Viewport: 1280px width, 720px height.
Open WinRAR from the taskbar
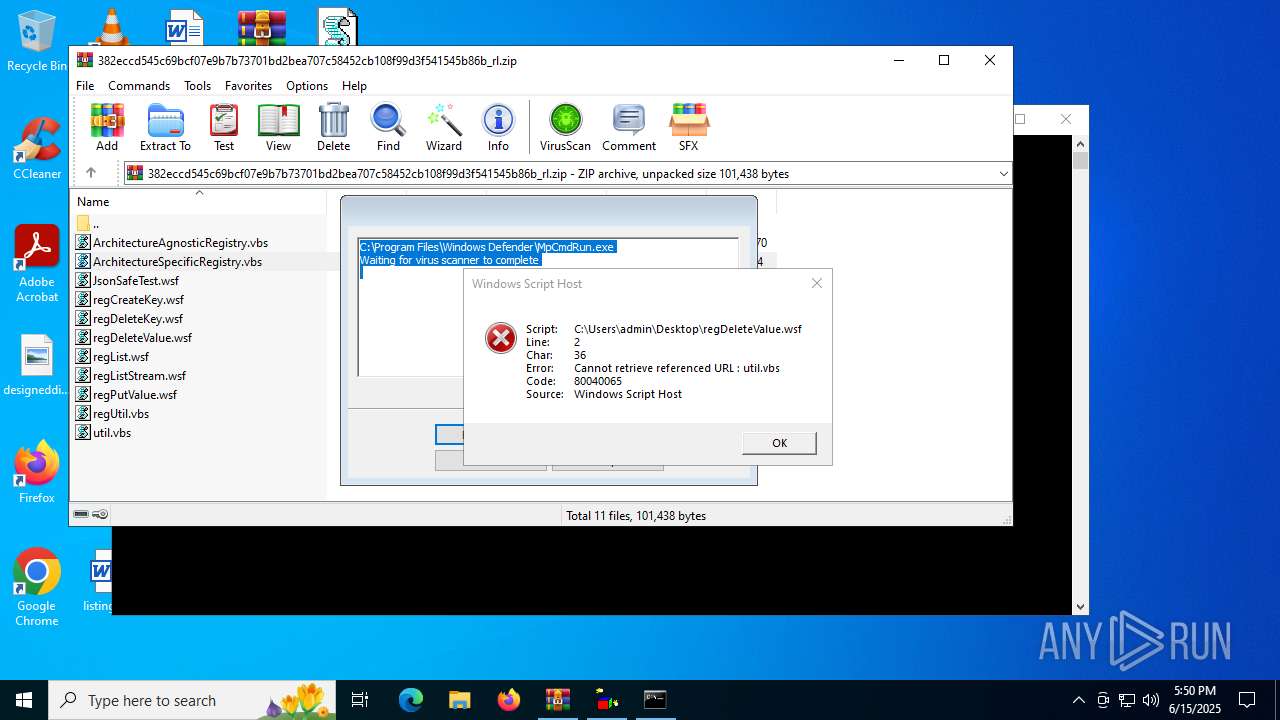[558, 700]
